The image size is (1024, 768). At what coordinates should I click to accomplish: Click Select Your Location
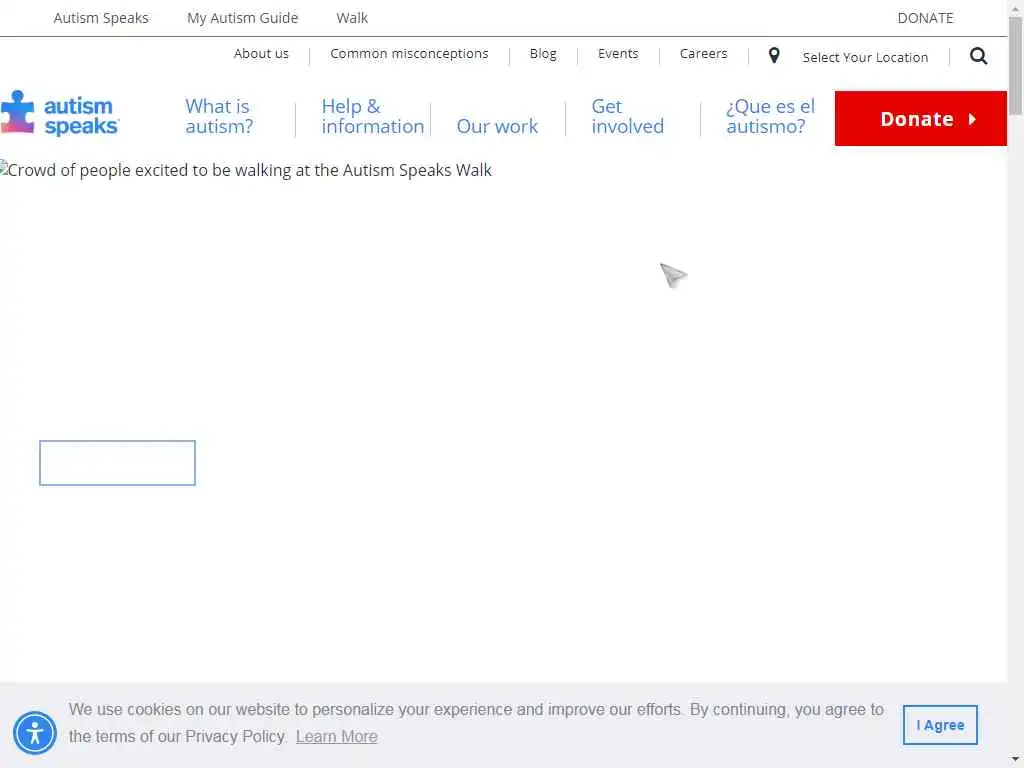[x=865, y=57]
